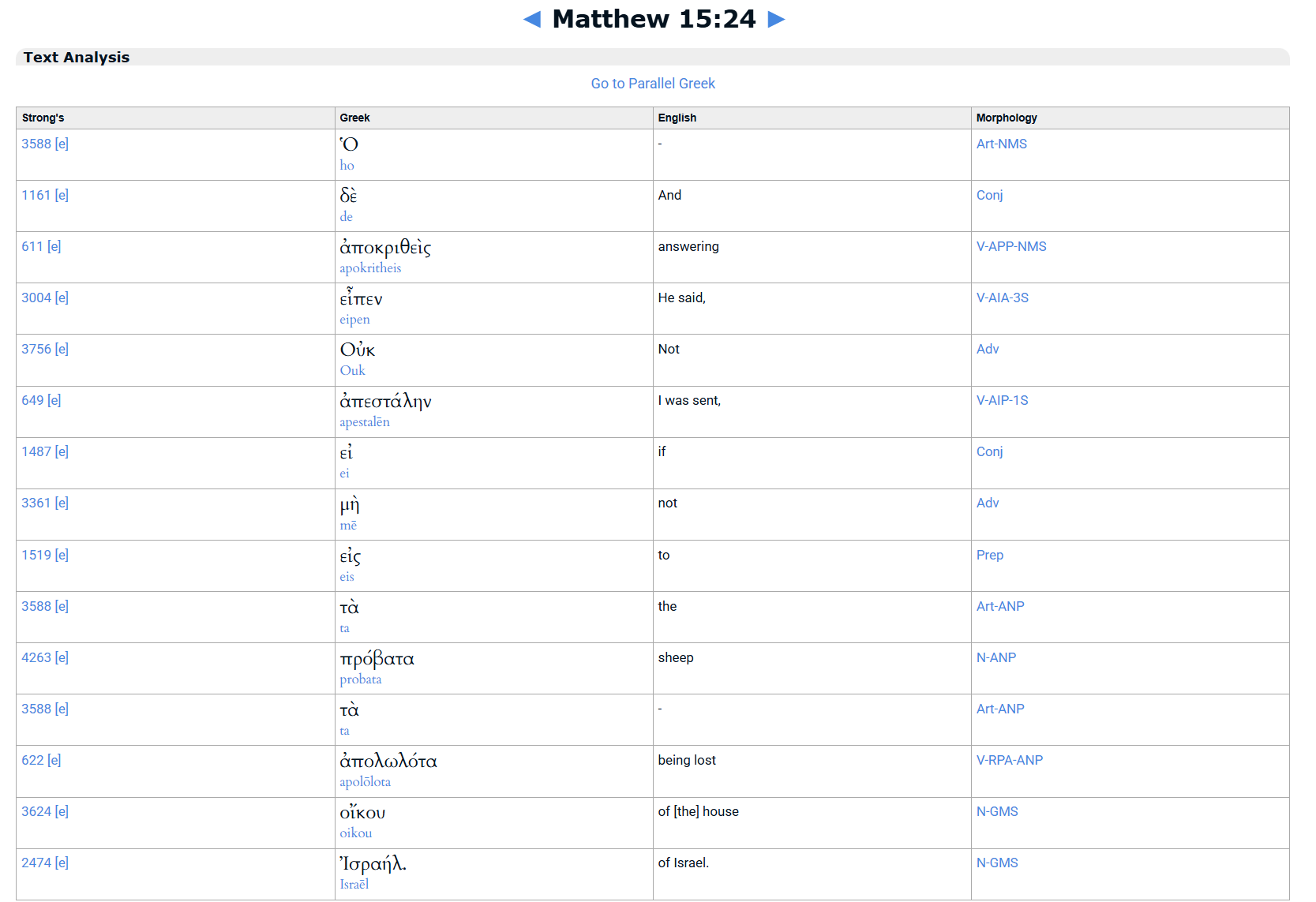1316x902 pixels.
Task: Open the transliteration 'mē'
Action: pos(348,526)
